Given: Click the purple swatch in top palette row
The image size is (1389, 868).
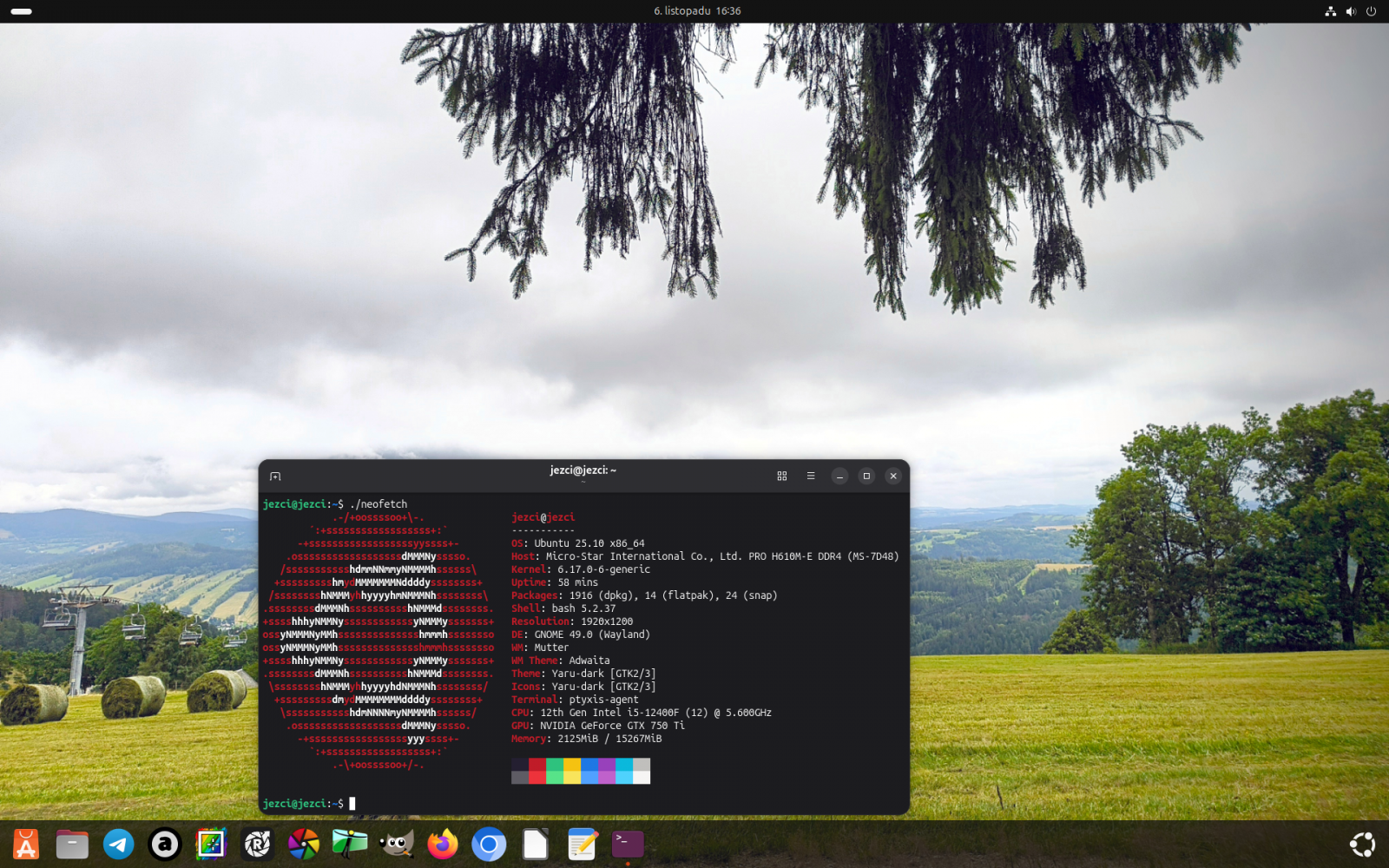Looking at the screenshot, I should [607, 765].
